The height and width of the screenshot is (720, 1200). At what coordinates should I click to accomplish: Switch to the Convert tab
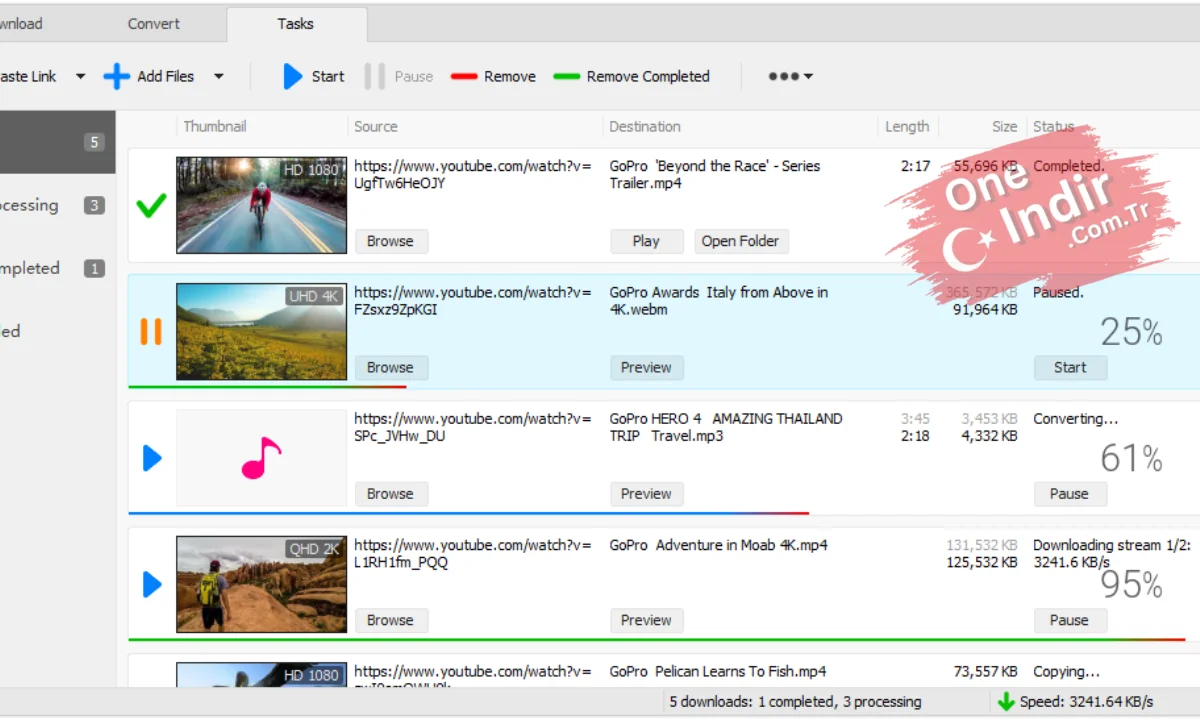[154, 23]
